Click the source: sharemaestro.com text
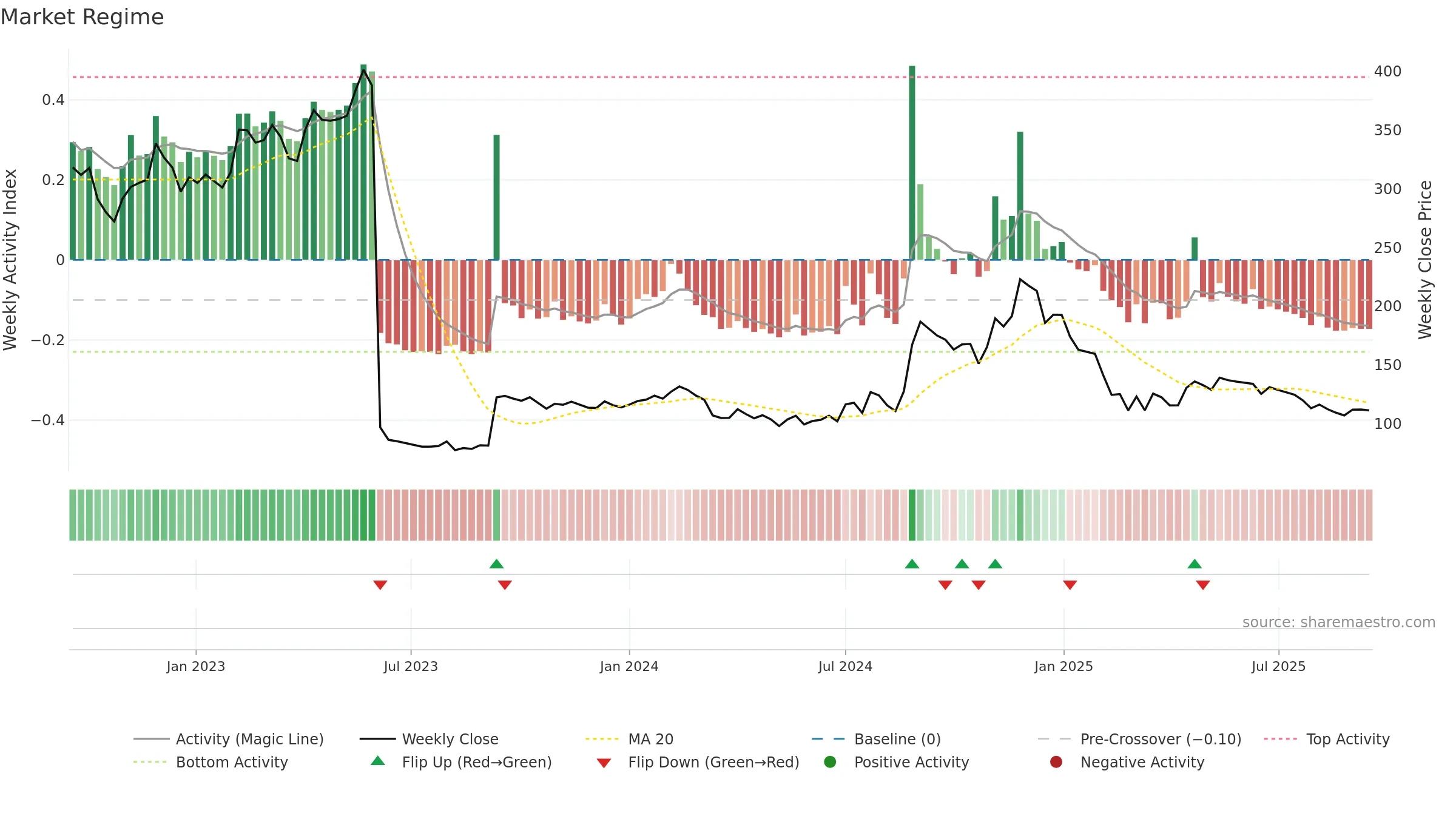This screenshot has height=819, width=1456. point(1339,622)
